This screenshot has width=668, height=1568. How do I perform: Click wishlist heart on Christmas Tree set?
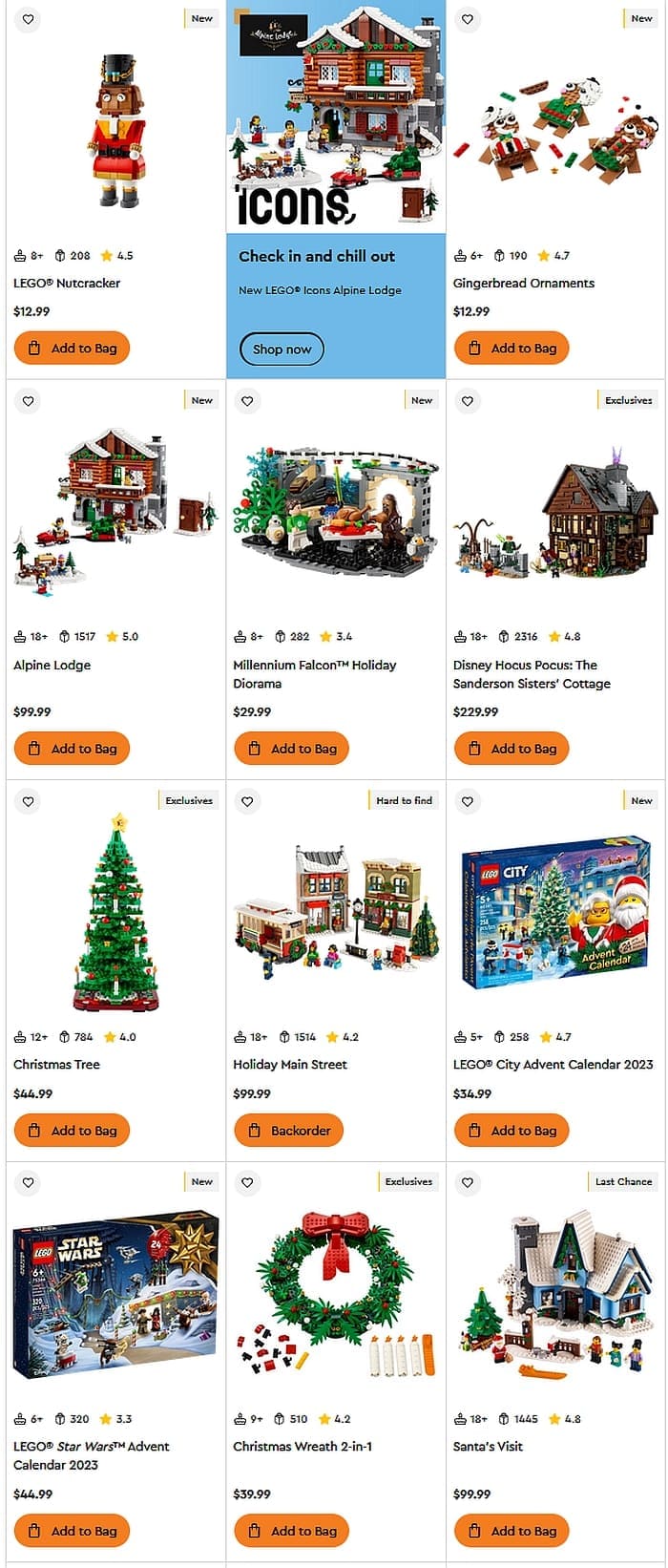(x=29, y=801)
